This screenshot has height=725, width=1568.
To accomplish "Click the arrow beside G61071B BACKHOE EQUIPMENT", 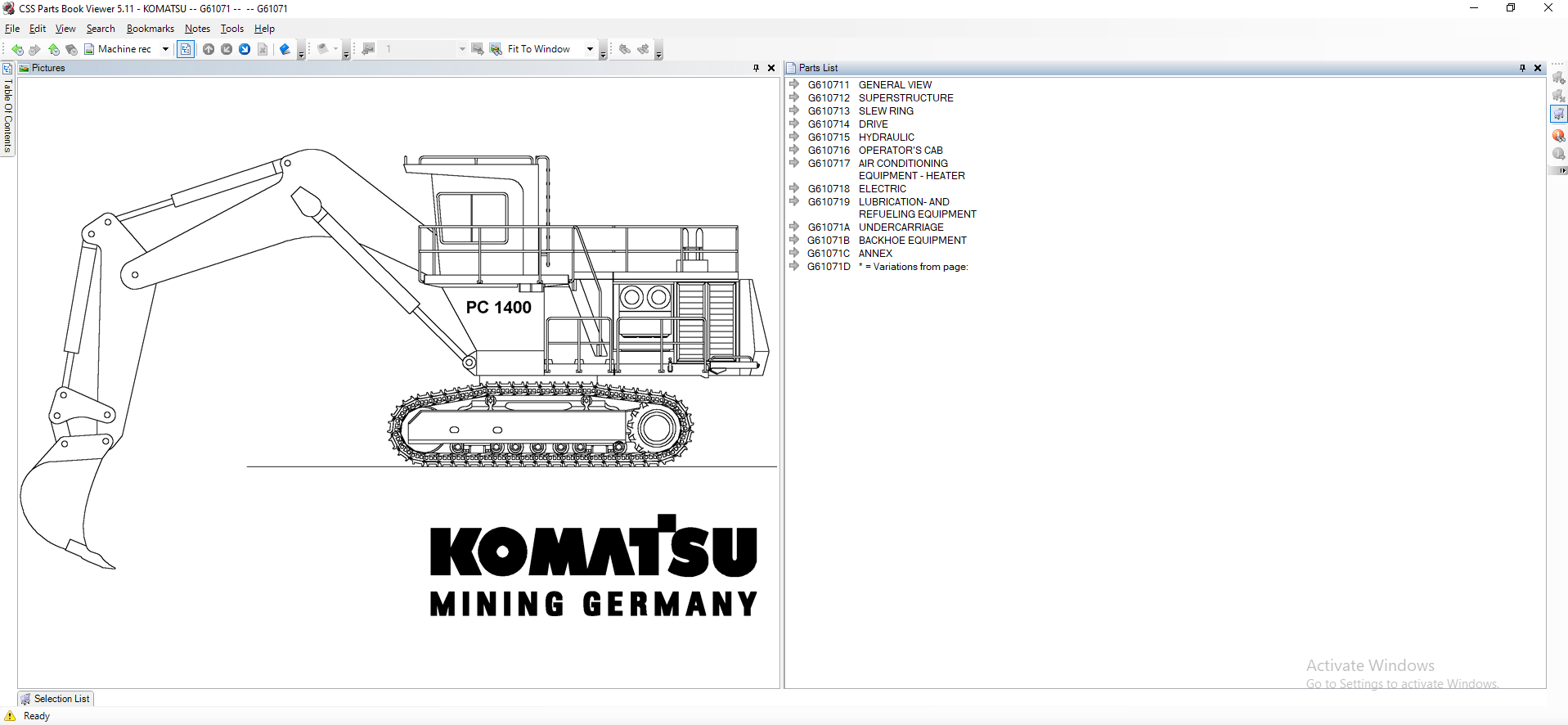I will coord(793,240).
